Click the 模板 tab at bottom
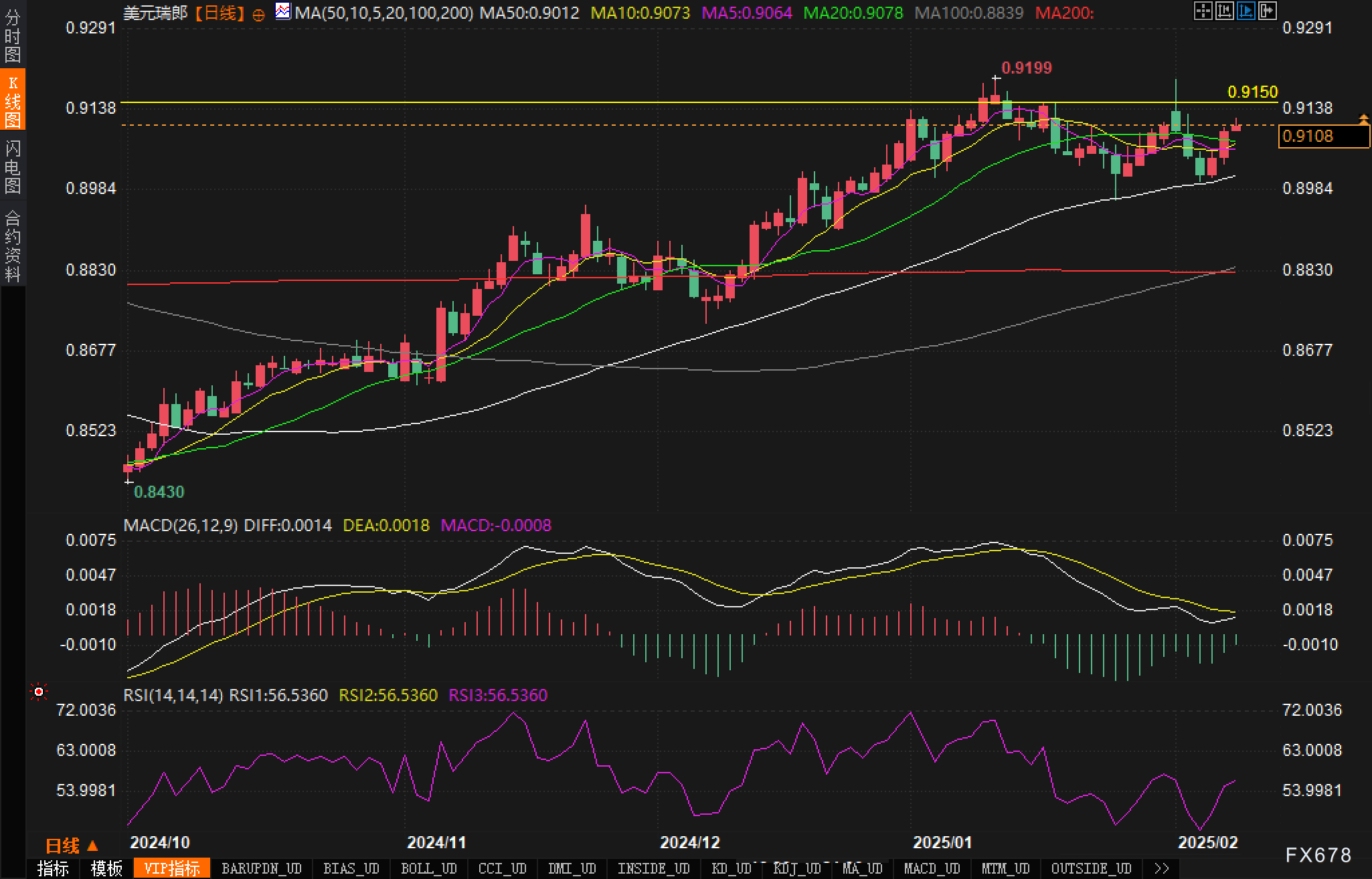This screenshot has height=879, width=1372. (107, 869)
